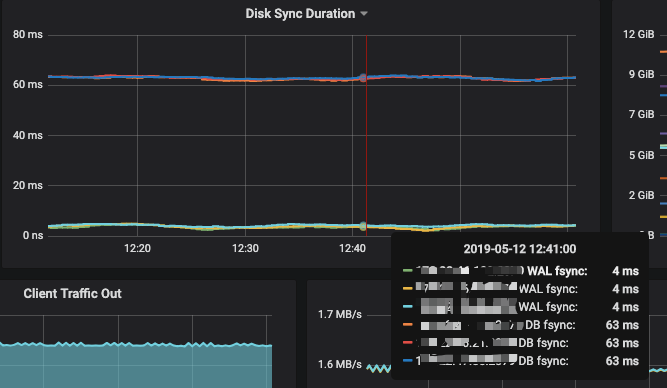The width and height of the screenshot is (667, 388).
Task: Click the 2 GiB label in the right panel
Action: (641, 195)
